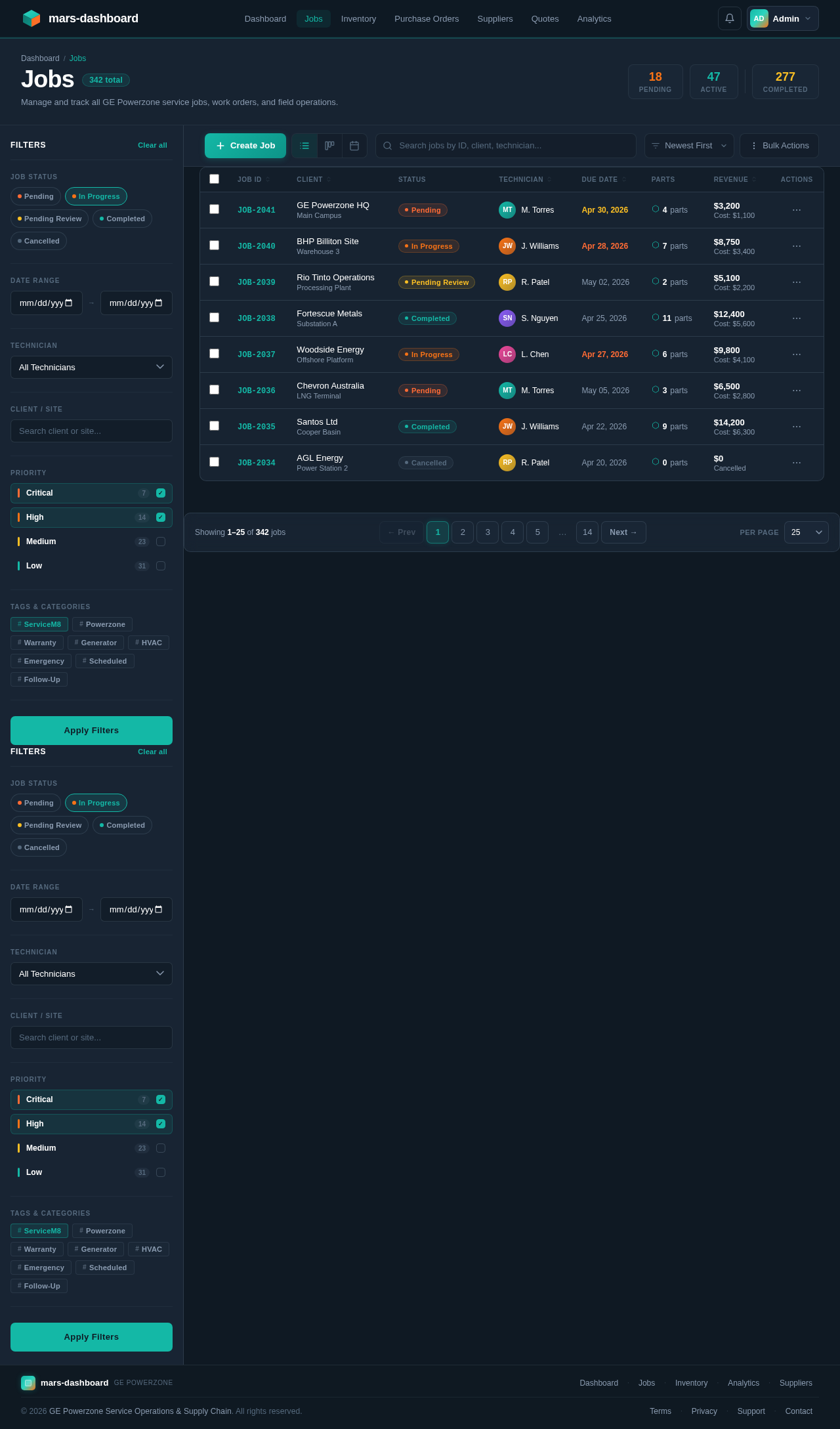Filter by Pending status chip in top panel
Image resolution: width=840 pixels, height=1429 pixels.
[x=35, y=196]
